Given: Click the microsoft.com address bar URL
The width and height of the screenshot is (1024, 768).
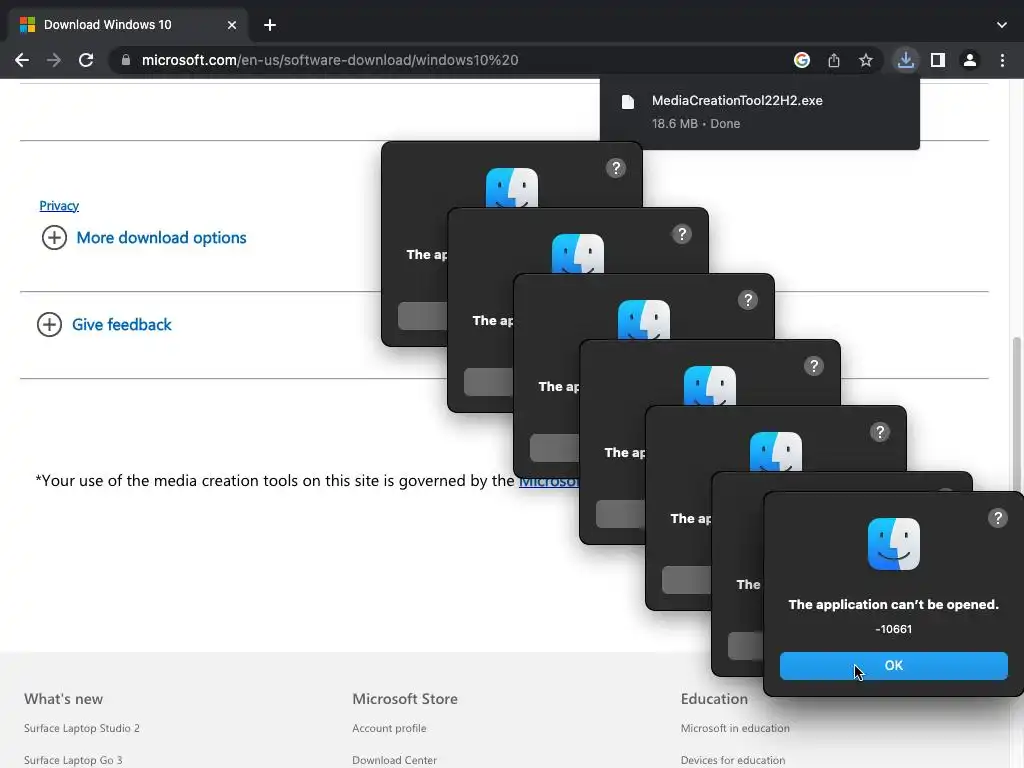Looking at the screenshot, I should 330,60.
